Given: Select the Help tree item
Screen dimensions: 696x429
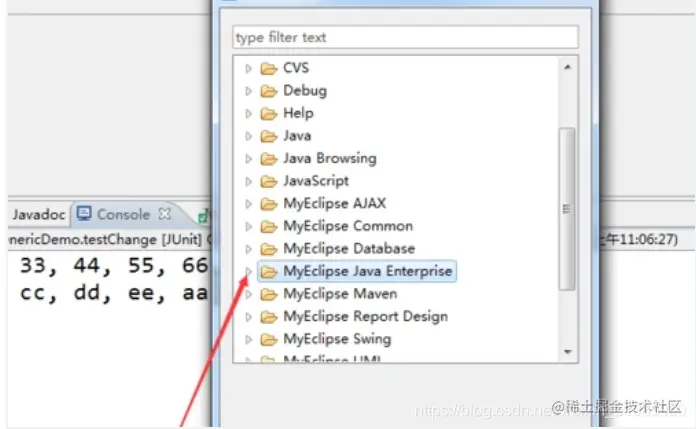Looking at the screenshot, I should (298, 113).
